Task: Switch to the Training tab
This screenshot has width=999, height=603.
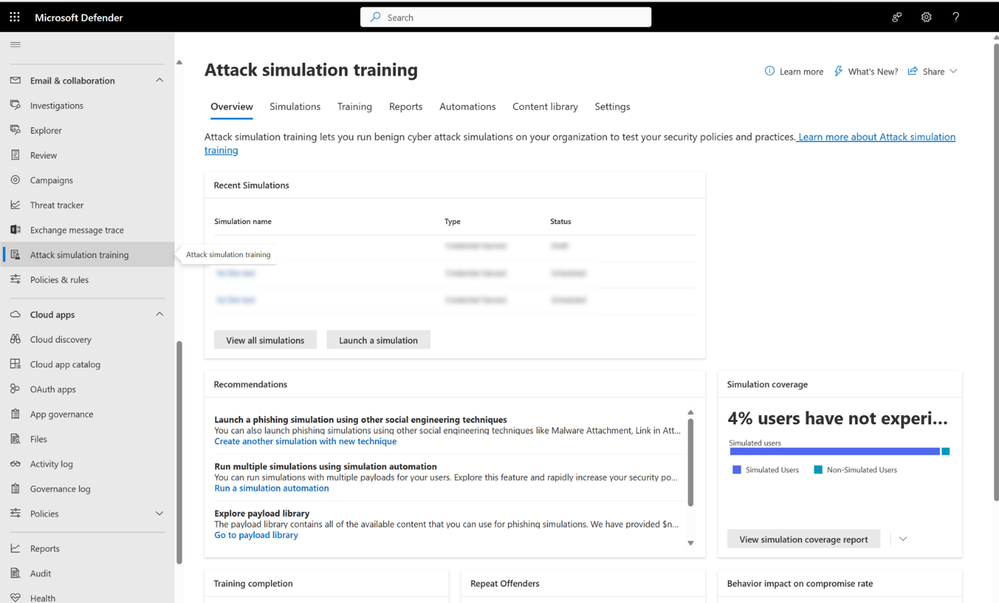Action: click(355, 106)
